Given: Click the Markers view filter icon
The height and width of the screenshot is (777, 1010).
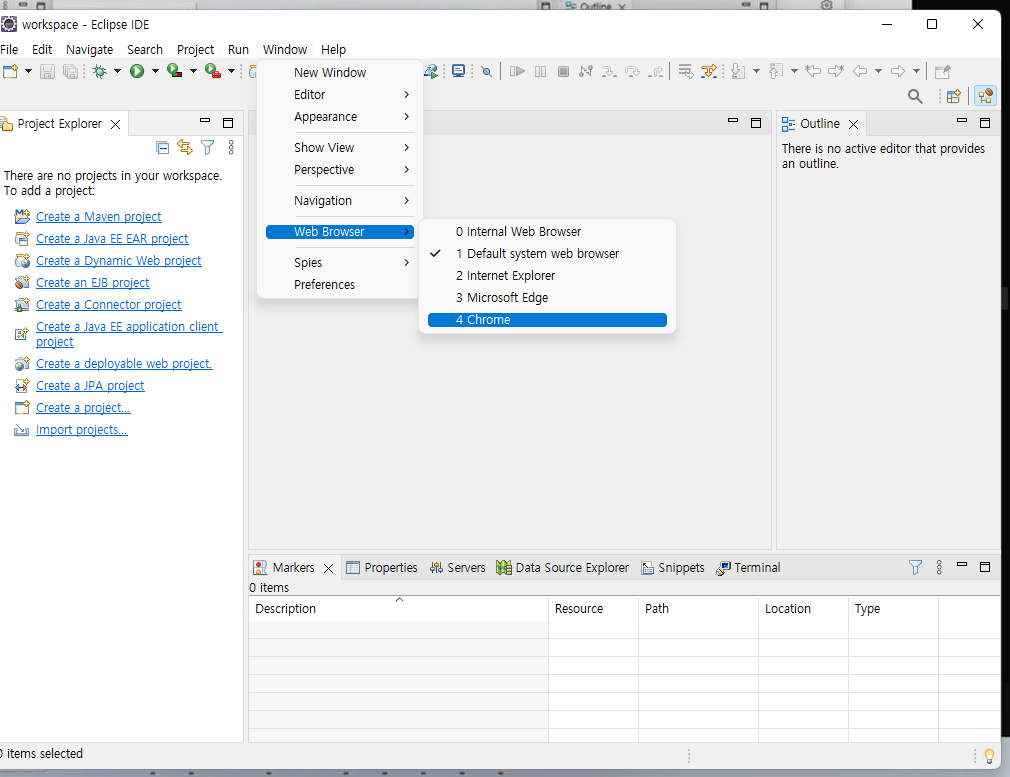Looking at the screenshot, I should (915, 567).
